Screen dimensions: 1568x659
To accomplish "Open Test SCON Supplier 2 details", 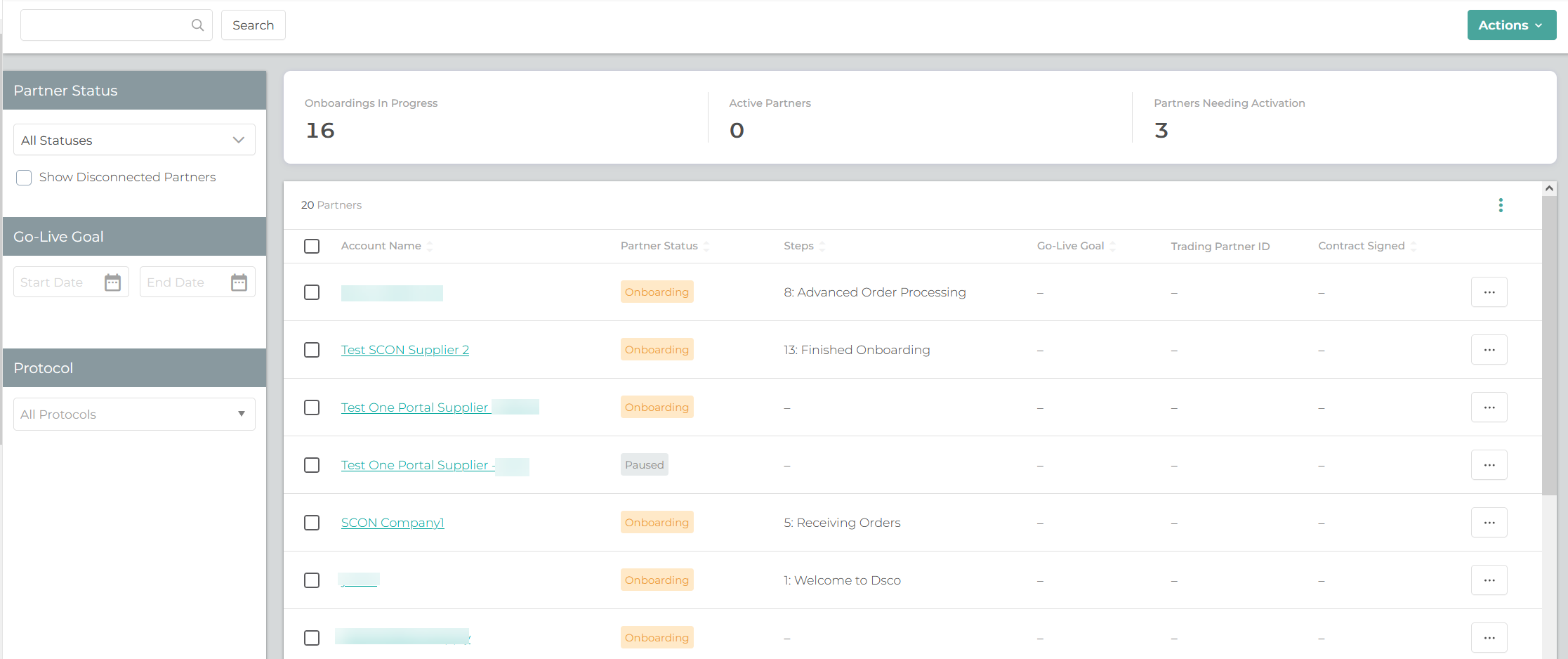I will [405, 349].
